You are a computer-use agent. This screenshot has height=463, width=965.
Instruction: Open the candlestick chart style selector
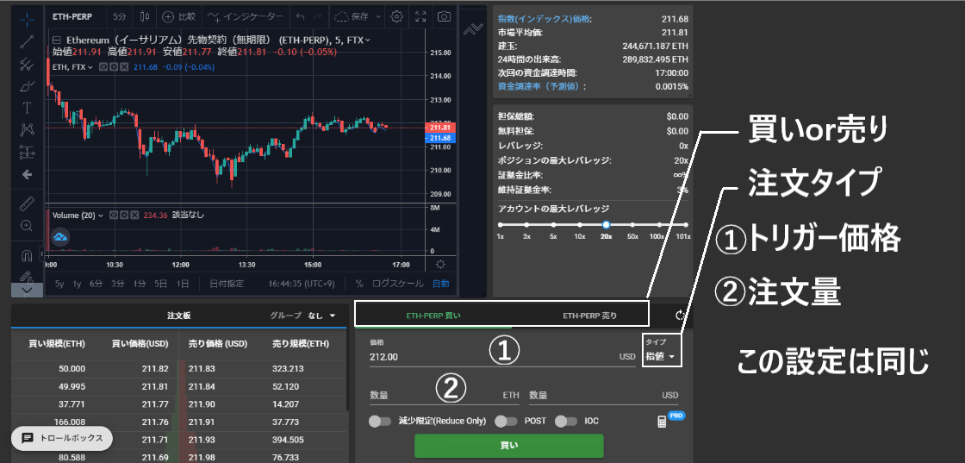(145, 17)
